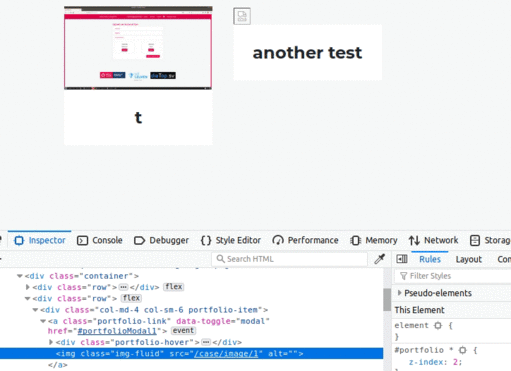Click the Style Editor braces icon
This screenshot has height=371, width=511.
click(x=206, y=240)
